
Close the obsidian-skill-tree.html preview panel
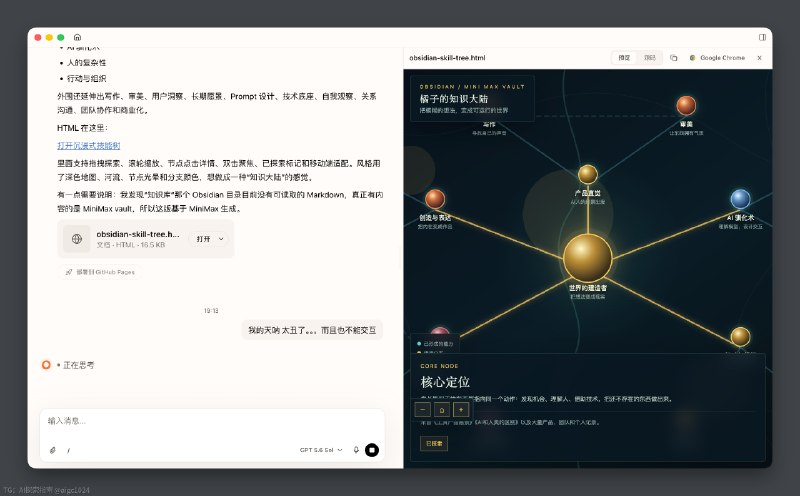point(760,58)
